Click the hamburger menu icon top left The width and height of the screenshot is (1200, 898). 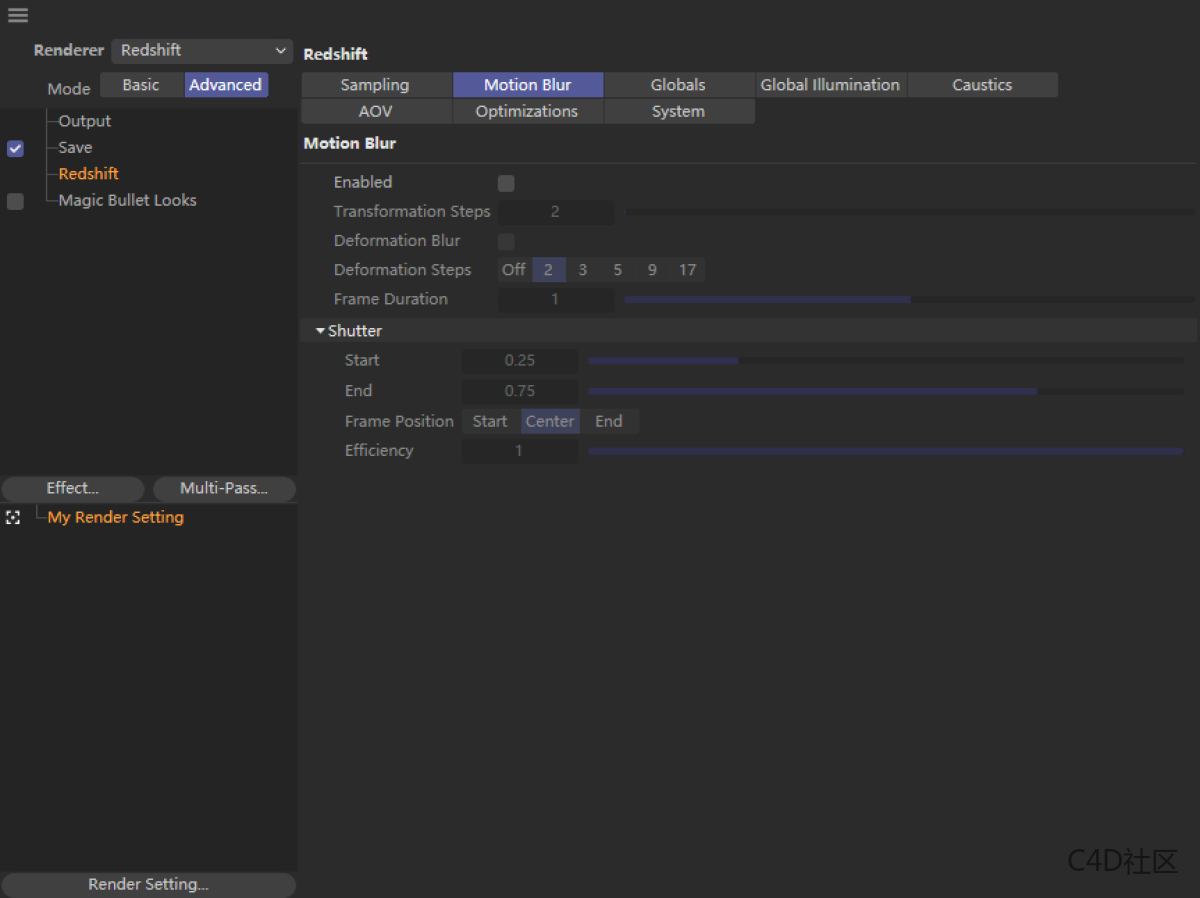tap(17, 15)
